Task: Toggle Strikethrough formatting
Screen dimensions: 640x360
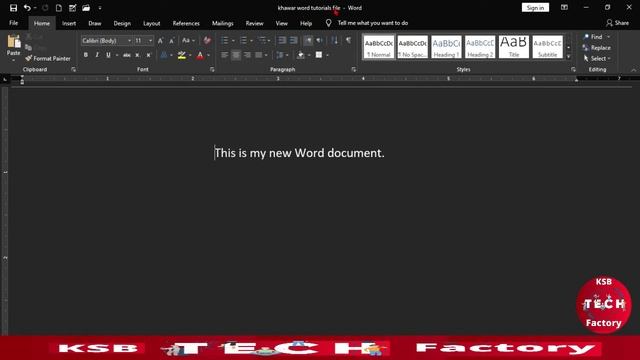Action: 127,55
